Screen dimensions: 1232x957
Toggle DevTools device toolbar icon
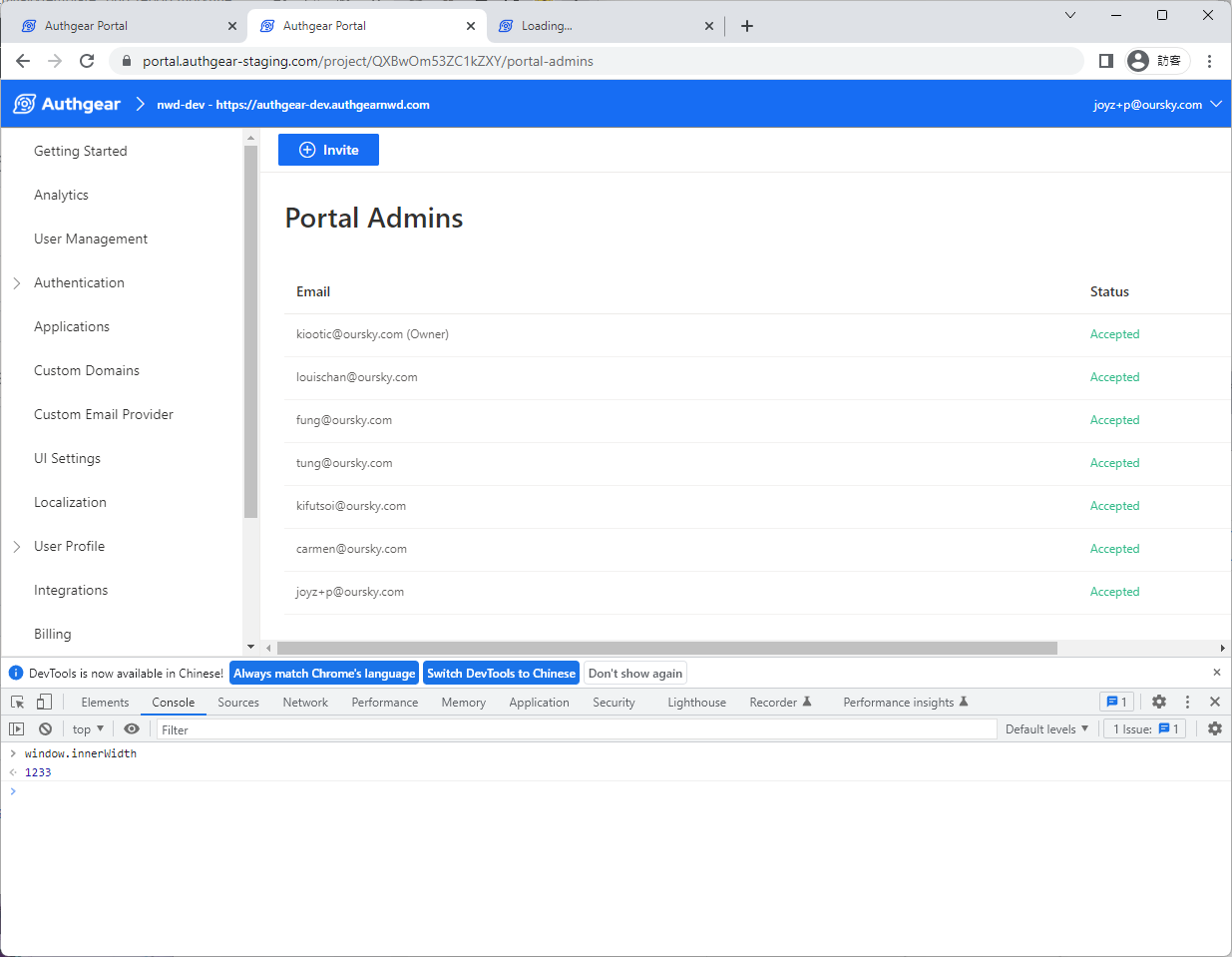[x=44, y=702]
